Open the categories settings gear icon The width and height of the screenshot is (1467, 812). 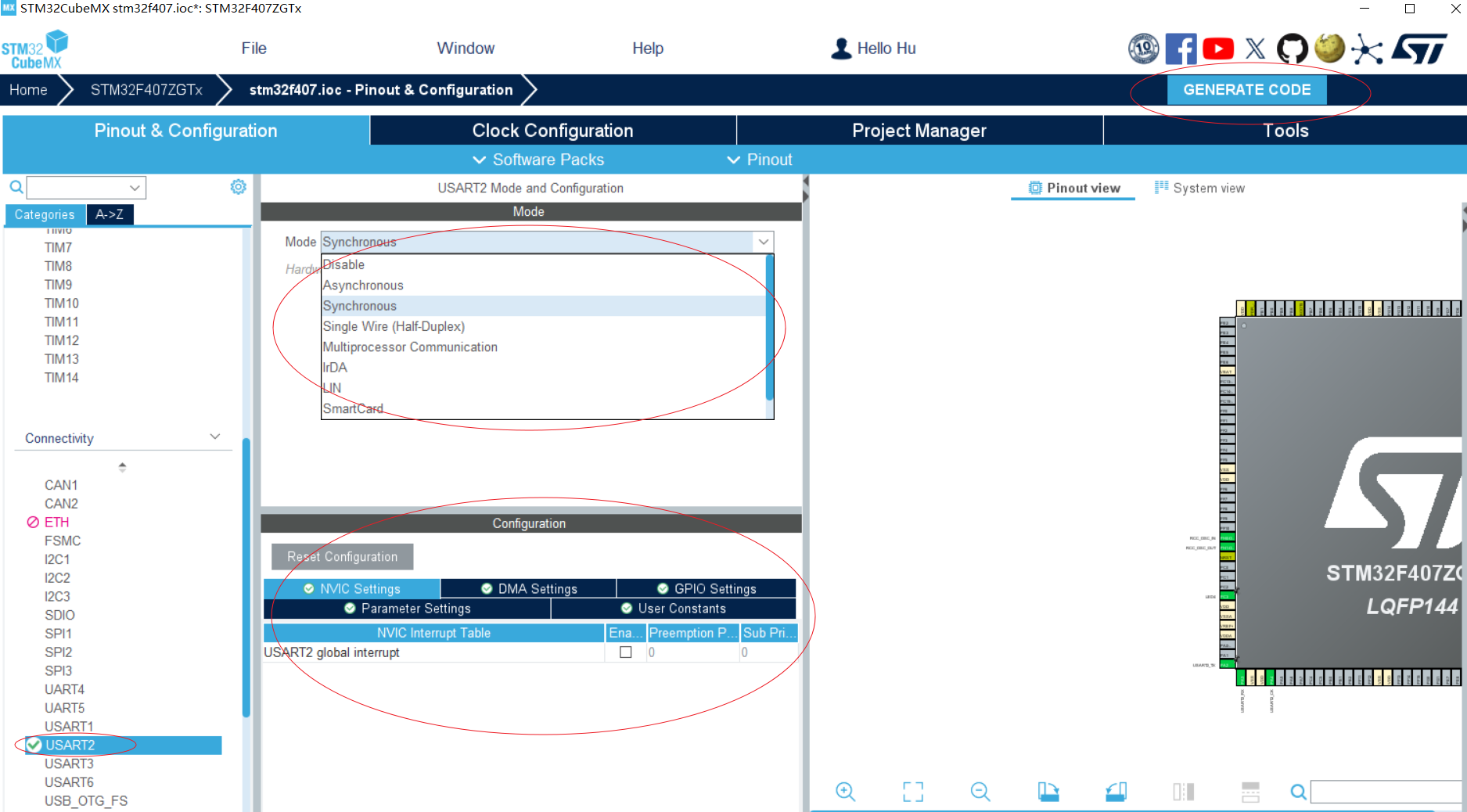click(238, 187)
